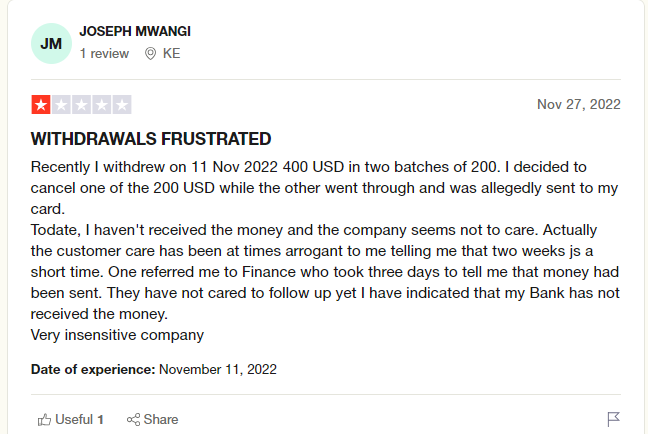Screen dimensions: 648x434
Task: Click the Useful count number 1
Action: 100,420
